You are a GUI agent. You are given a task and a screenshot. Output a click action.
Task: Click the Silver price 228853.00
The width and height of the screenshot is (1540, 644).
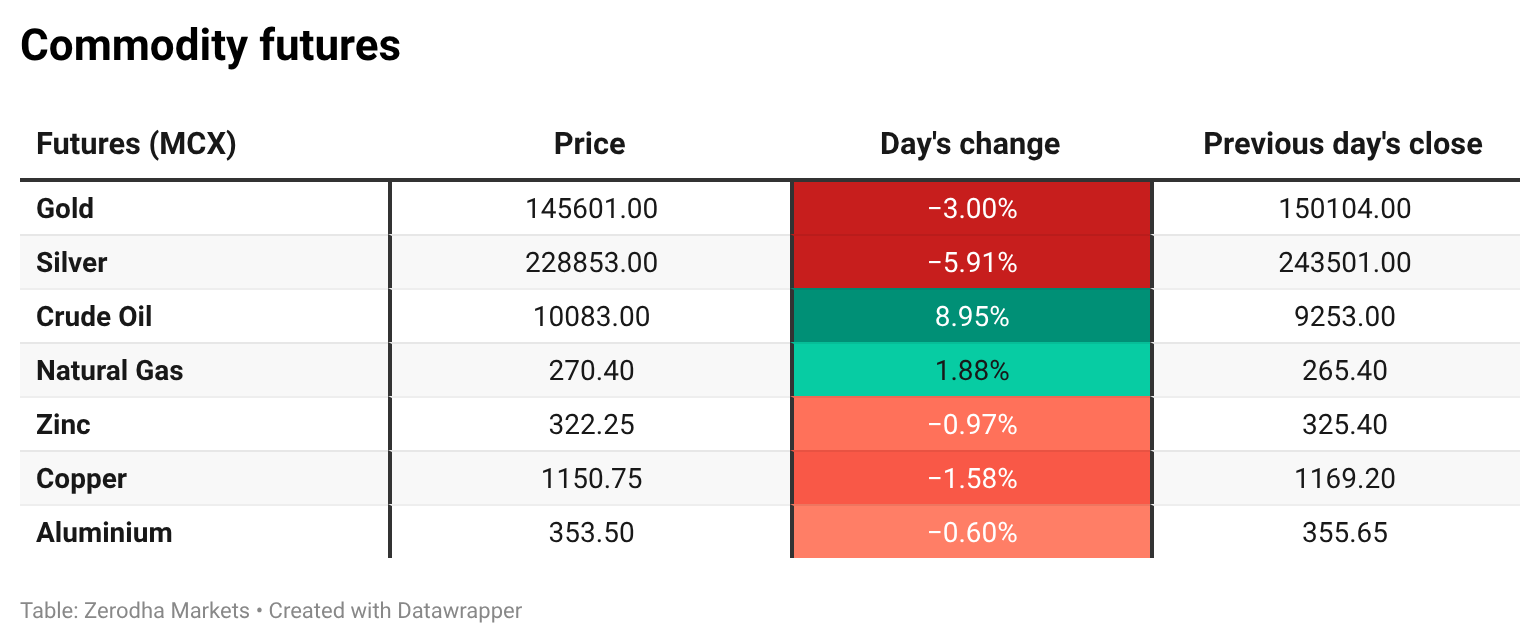[x=591, y=263]
